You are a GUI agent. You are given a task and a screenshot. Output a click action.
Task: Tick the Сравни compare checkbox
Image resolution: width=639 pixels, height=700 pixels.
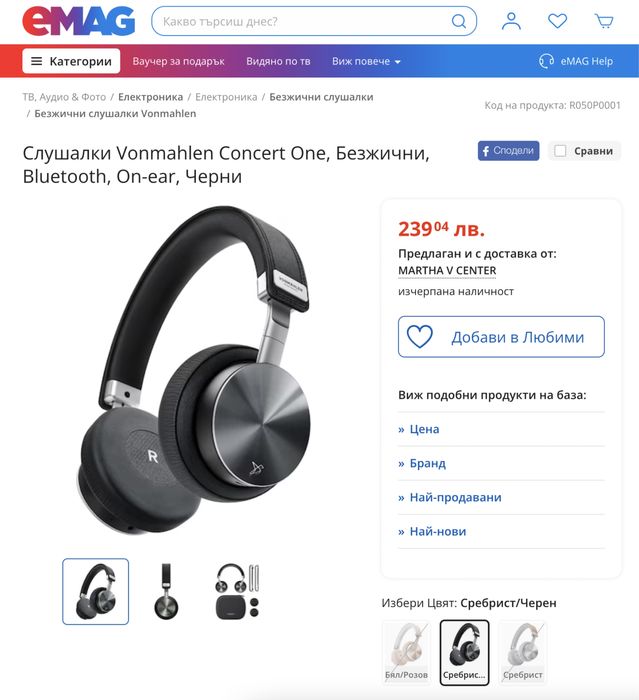coord(560,151)
